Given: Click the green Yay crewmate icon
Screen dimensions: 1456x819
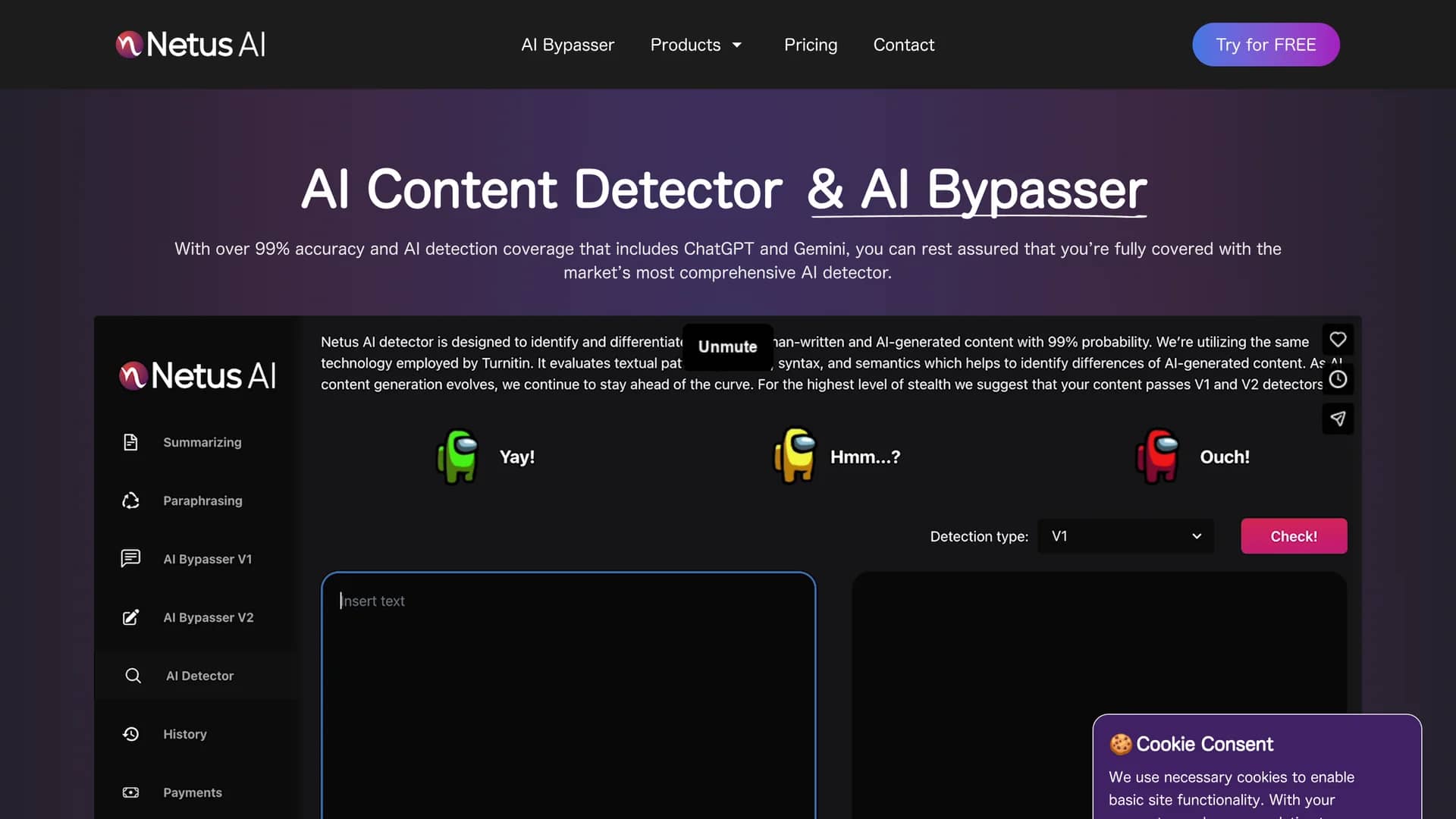Looking at the screenshot, I should coord(457,456).
